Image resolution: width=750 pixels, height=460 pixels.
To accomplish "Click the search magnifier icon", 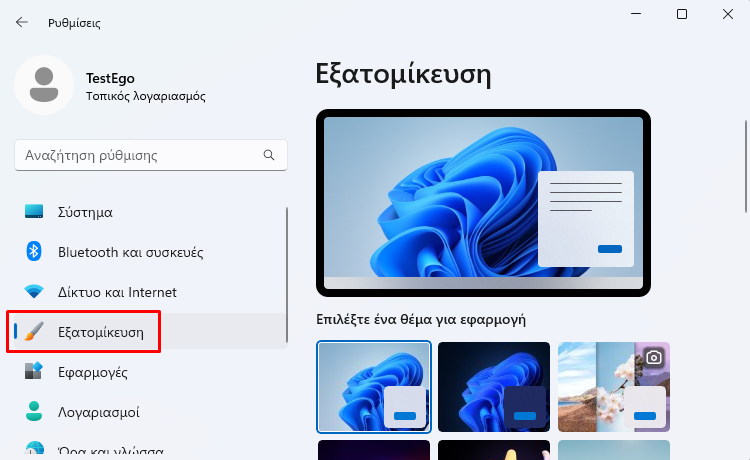I will coord(269,155).
